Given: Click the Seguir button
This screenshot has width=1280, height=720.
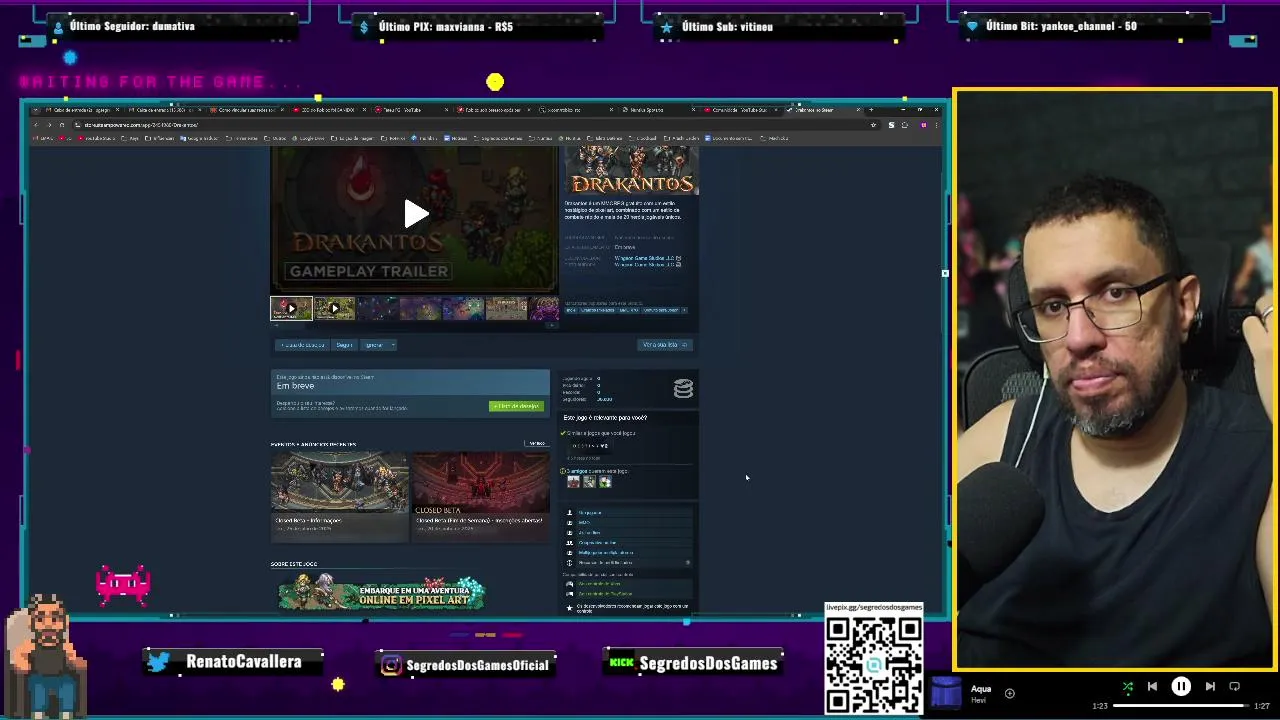Looking at the screenshot, I should (x=344, y=345).
